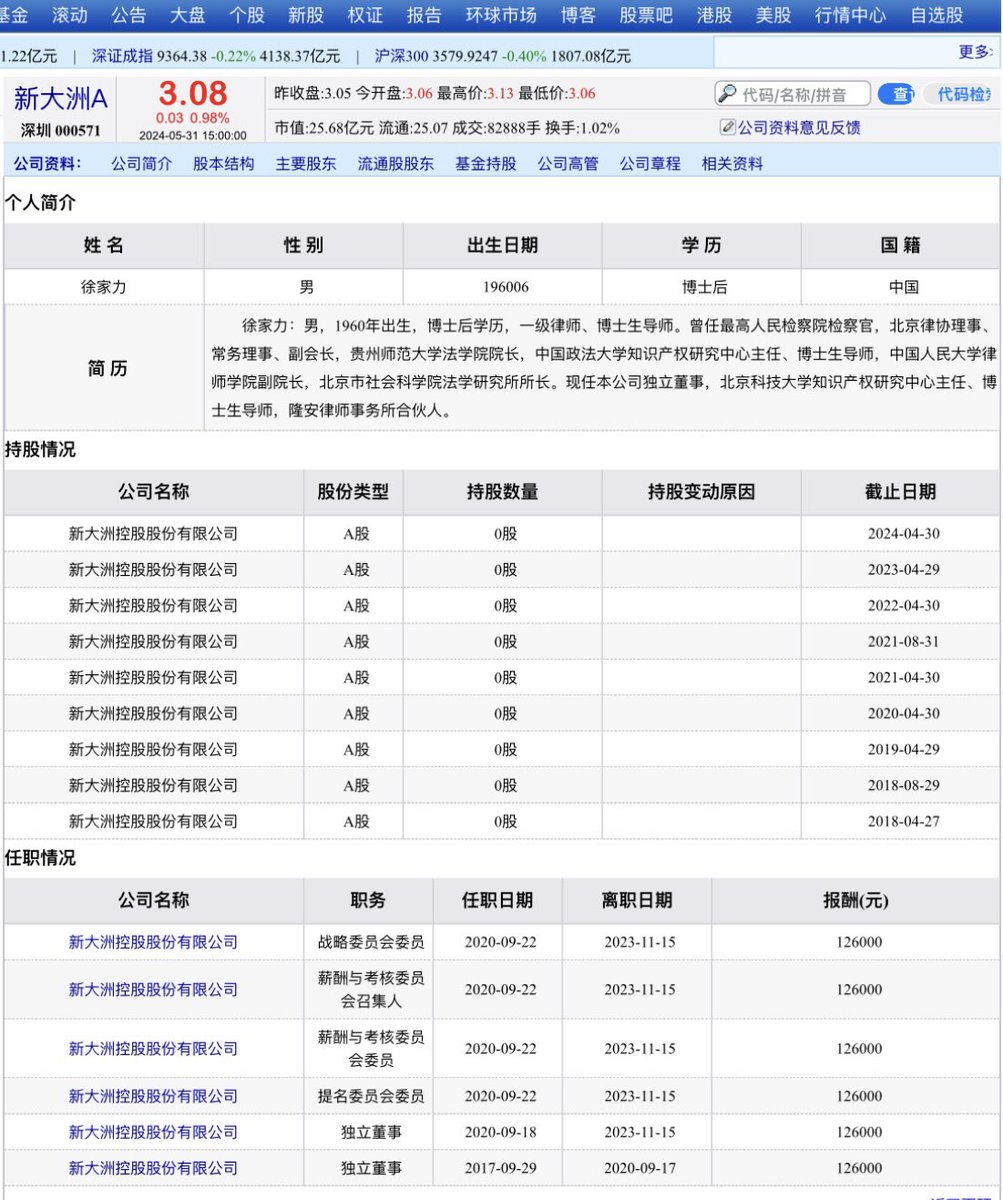Click nationality value 中国
This screenshot has height=1200, width=1003.
point(904,287)
